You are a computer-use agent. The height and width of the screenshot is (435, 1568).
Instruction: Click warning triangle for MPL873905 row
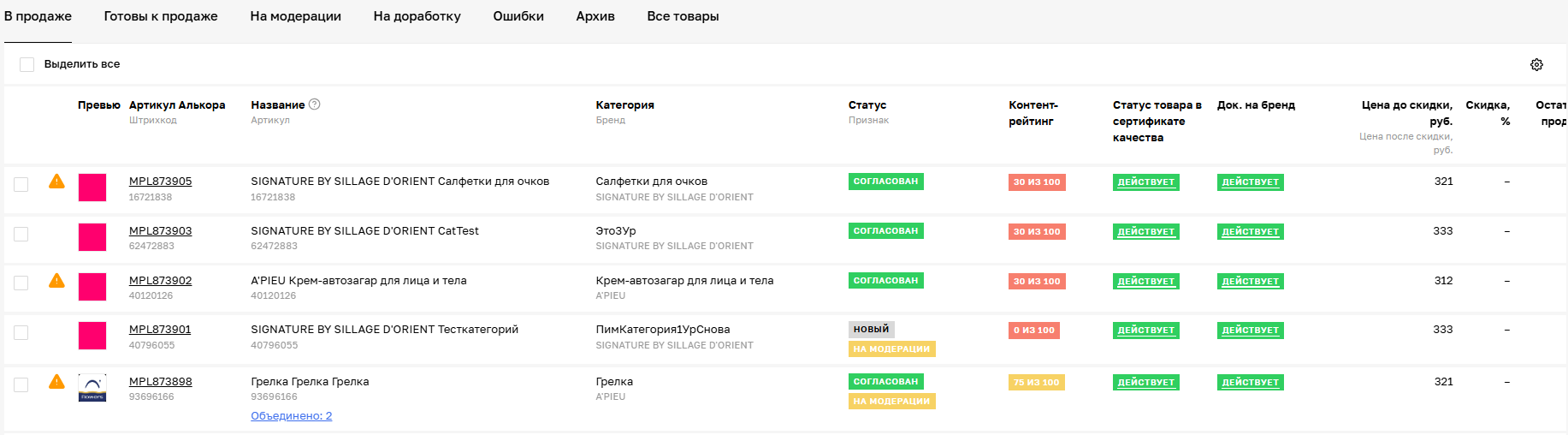point(56,181)
